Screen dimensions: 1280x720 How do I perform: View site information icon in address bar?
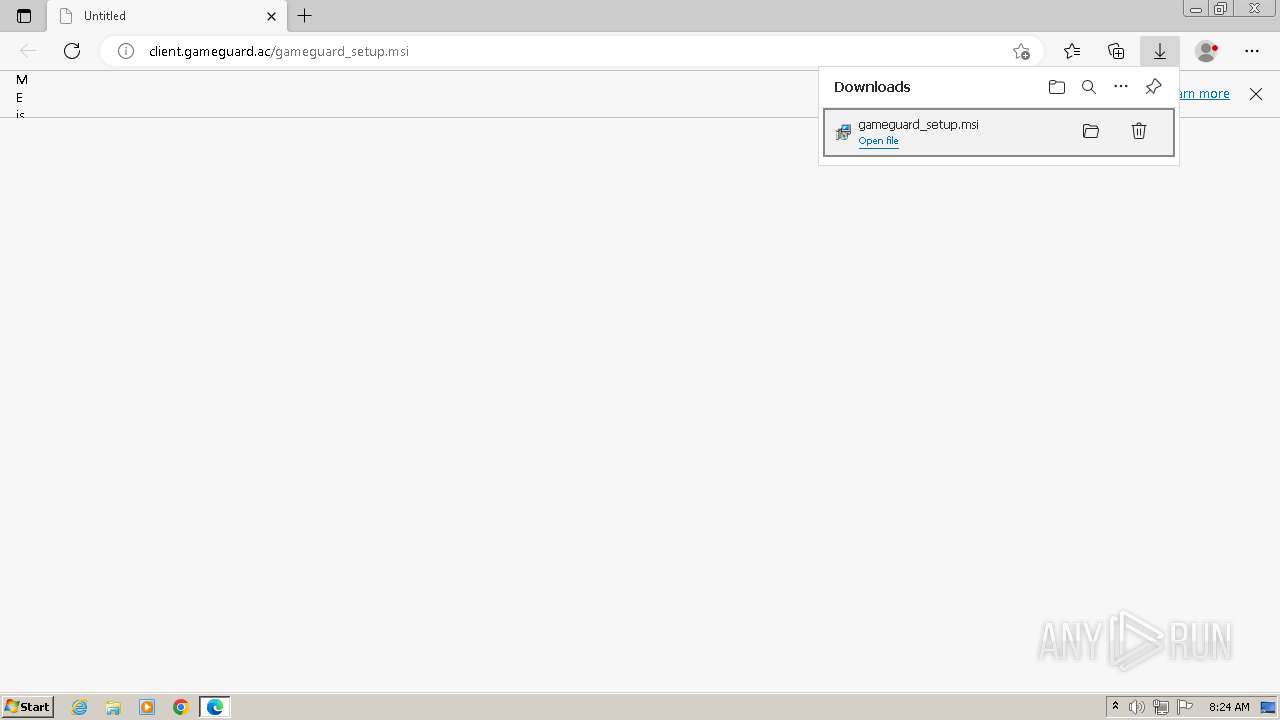126,51
